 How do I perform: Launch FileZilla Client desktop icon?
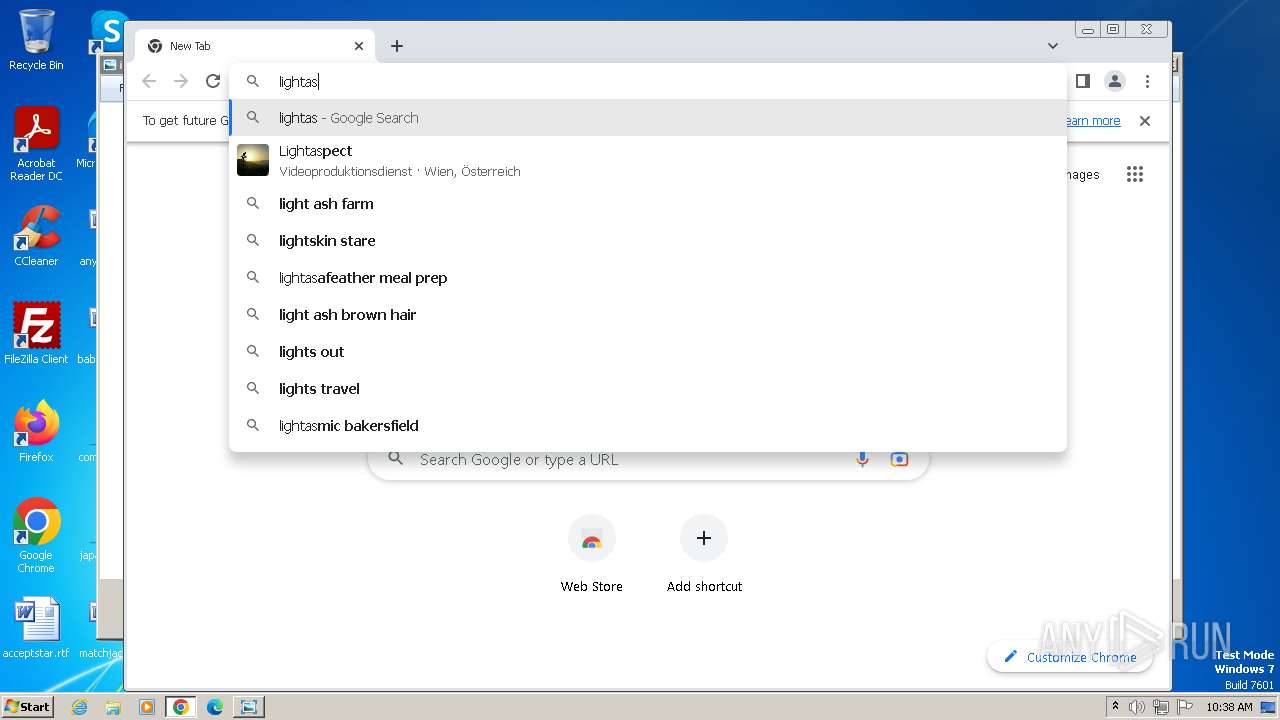pos(36,333)
